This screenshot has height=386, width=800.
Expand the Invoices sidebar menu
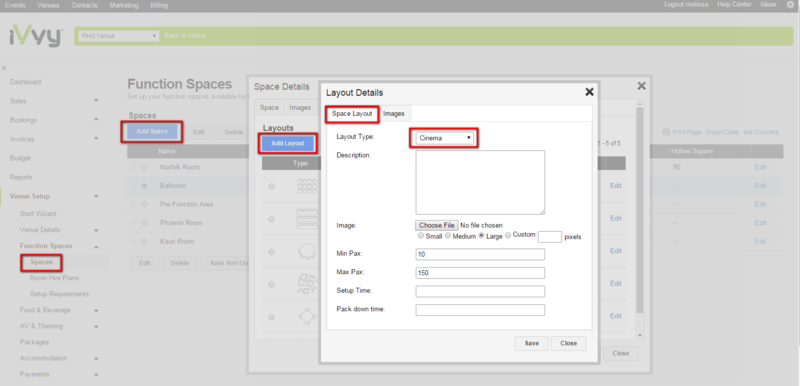pyautogui.click(x=96, y=139)
